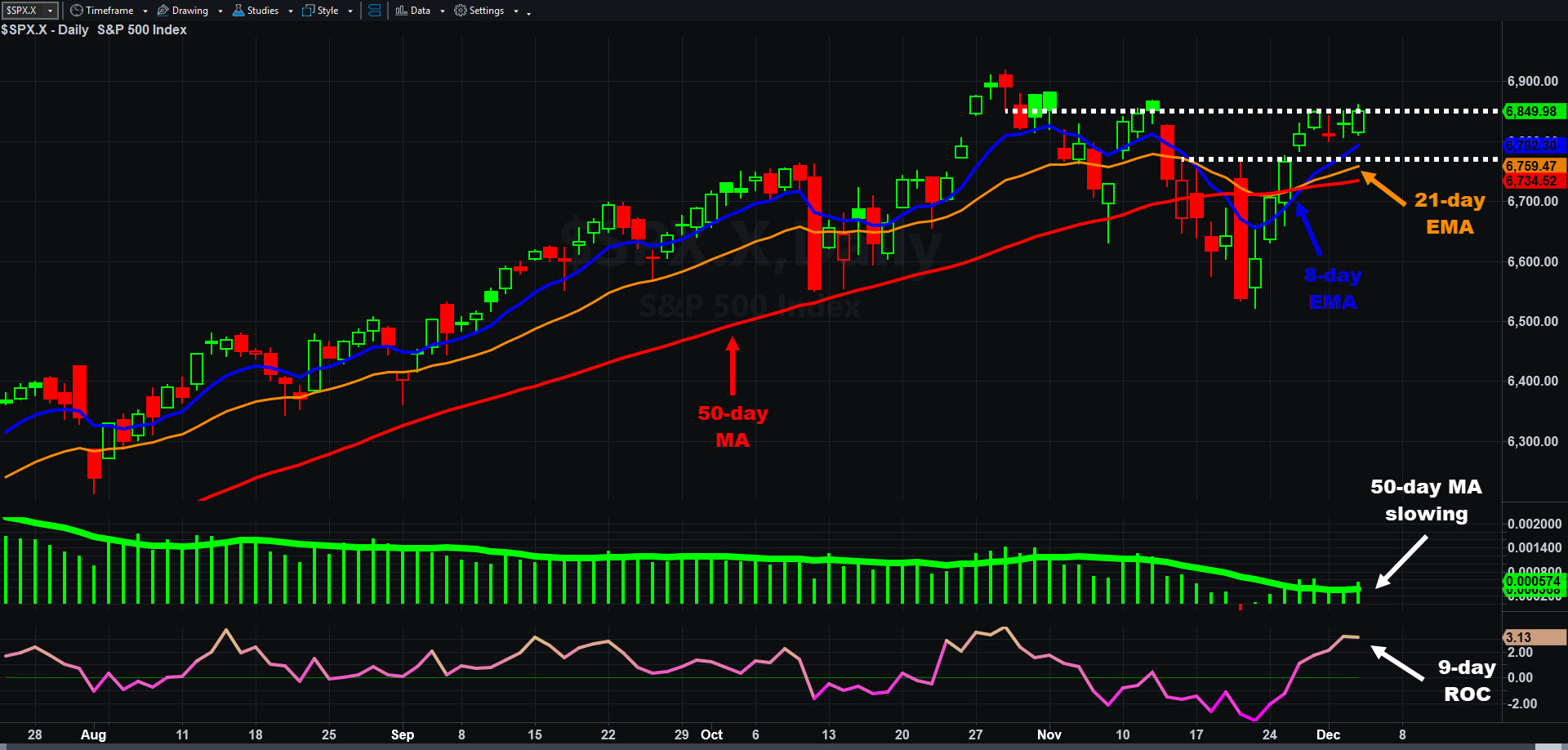Click the orange 6,759.47 EMA price label
Viewport: 1568px width, 750px height.
(1532, 166)
